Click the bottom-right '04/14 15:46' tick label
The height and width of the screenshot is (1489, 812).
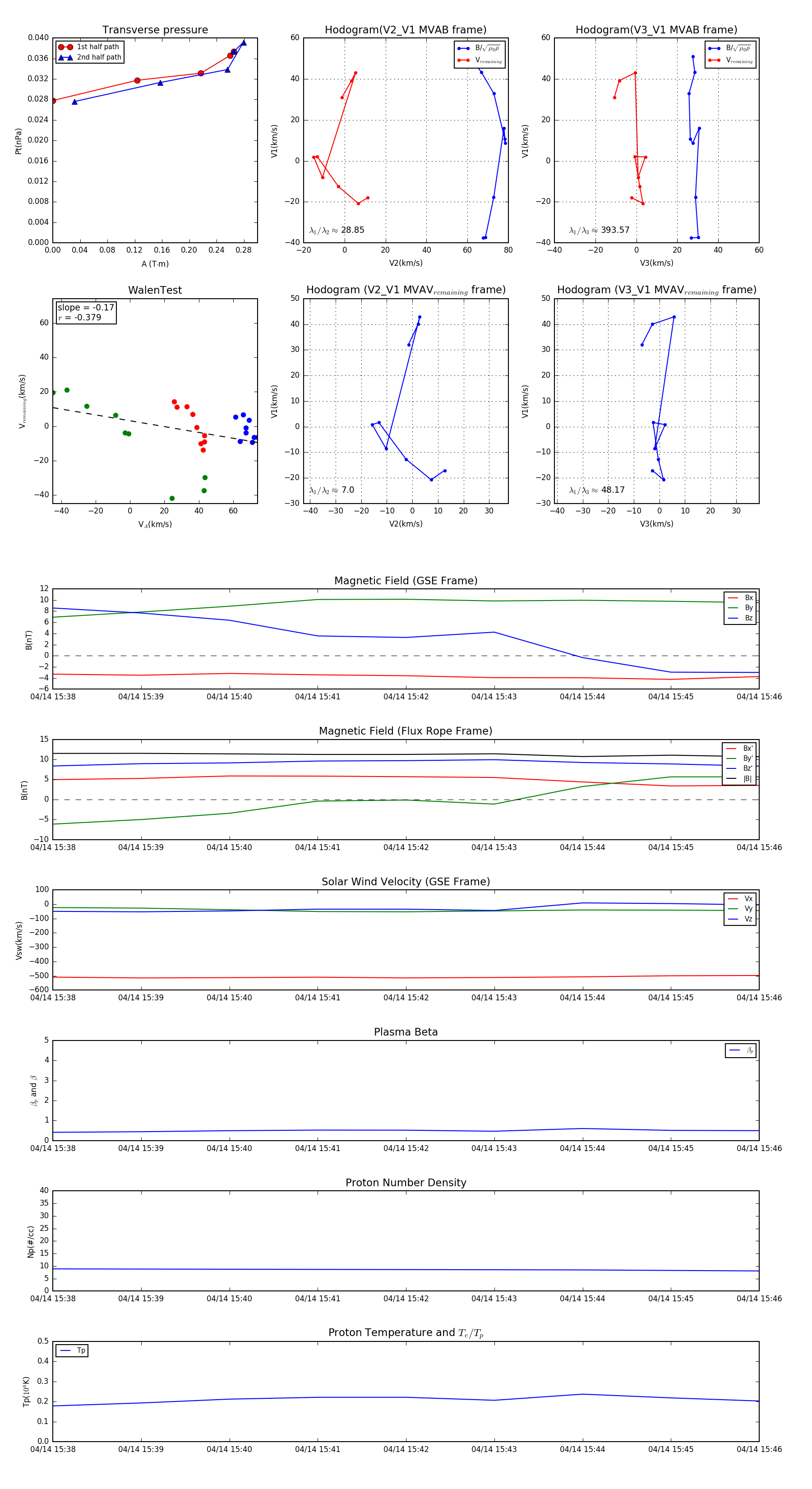point(759,1449)
